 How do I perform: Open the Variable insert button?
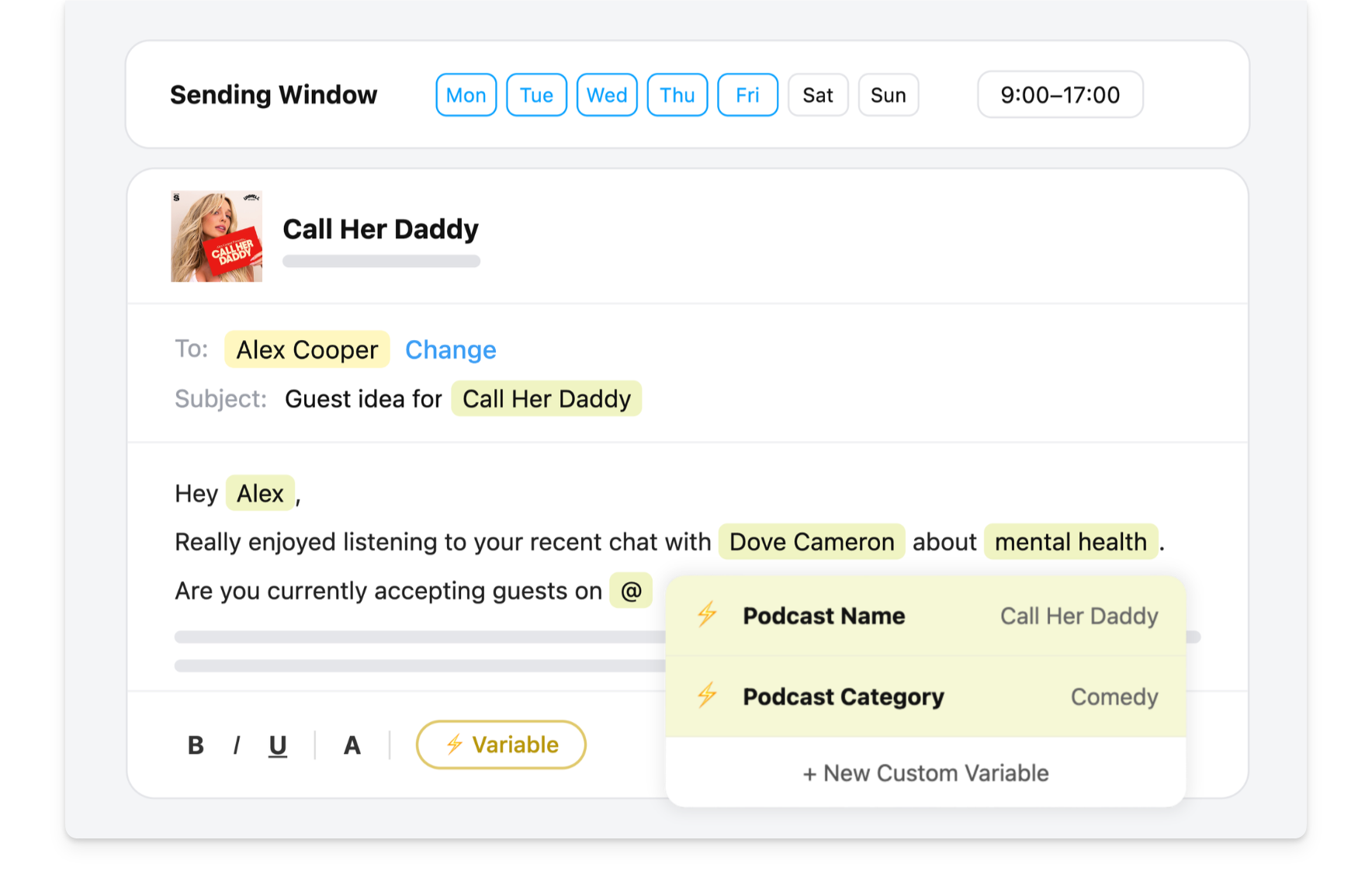501,745
